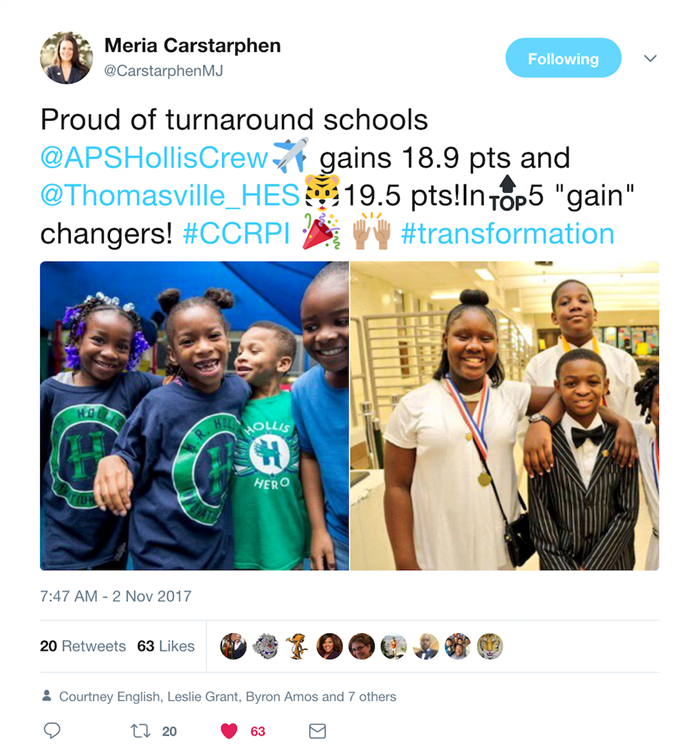Follow the #CCRPI hashtag link
Screen dimensions: 700x748
(x=236, y=234)
